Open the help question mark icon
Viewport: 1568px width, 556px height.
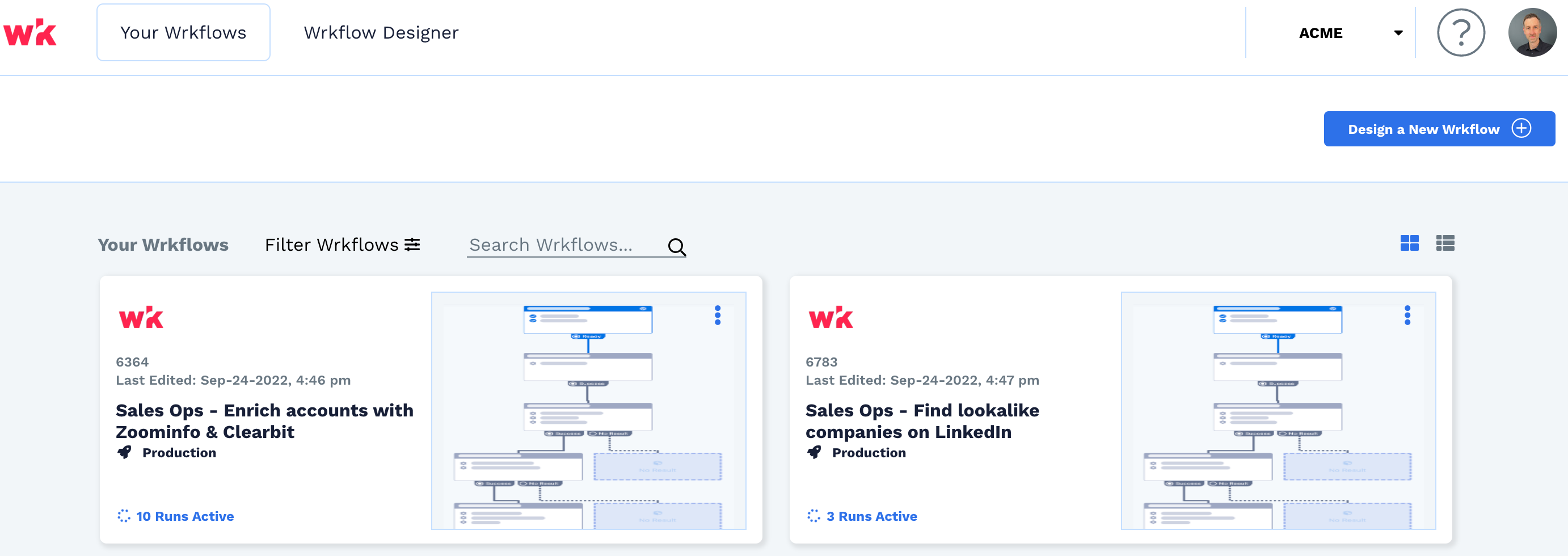pyautogui.click(x=1461, y=32)
